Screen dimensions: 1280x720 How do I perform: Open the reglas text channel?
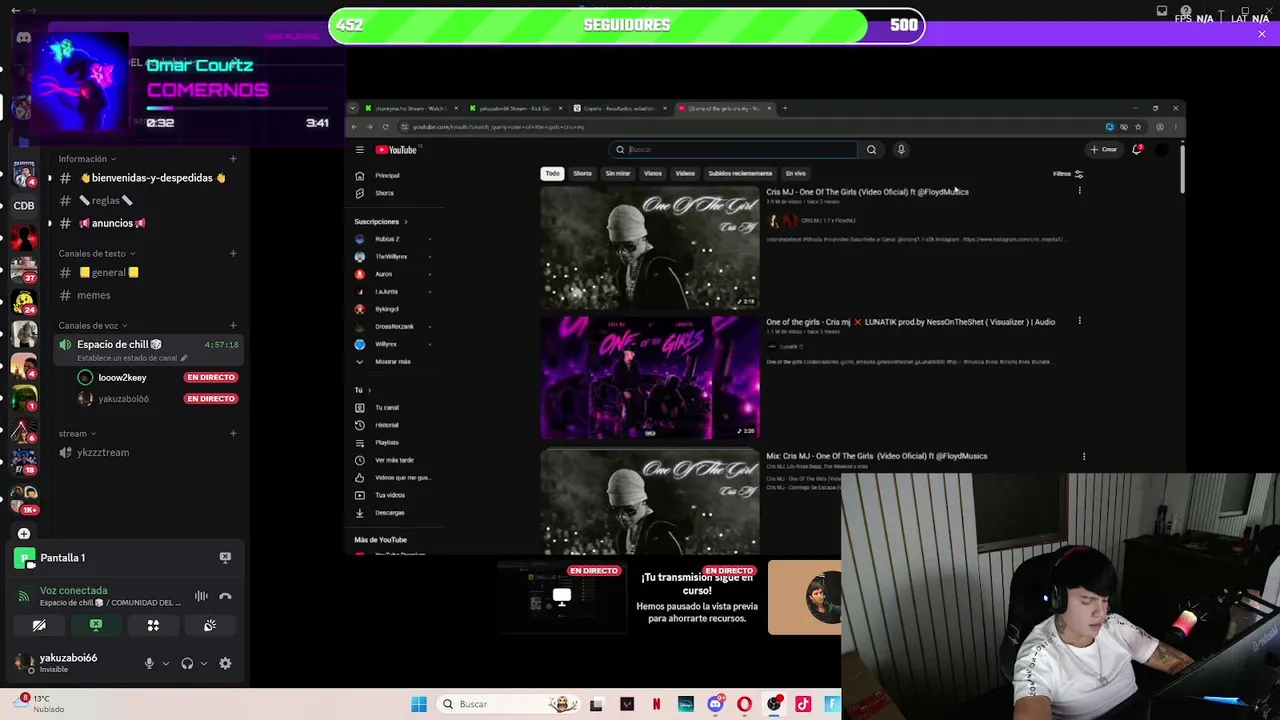[x=105, y=201]
